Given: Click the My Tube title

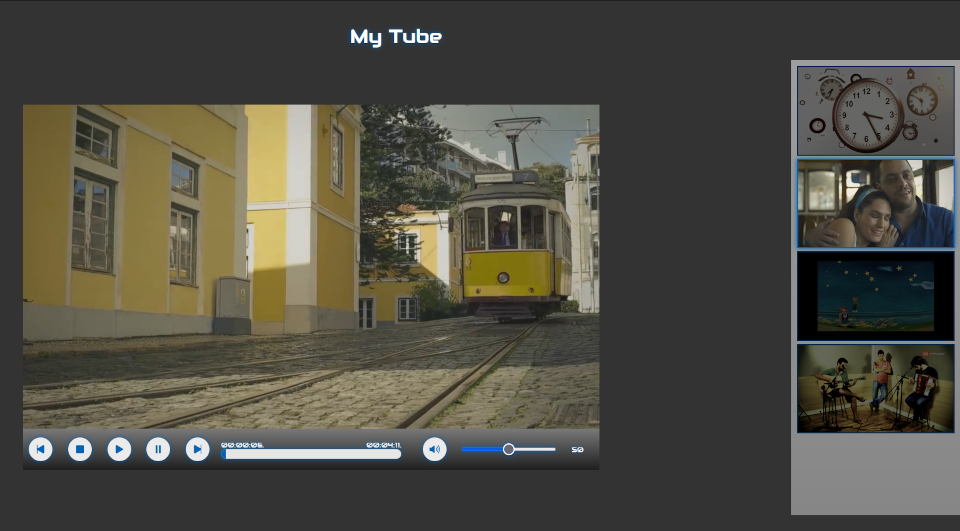Looking at the screenshot, I should [x=396, y=37].
